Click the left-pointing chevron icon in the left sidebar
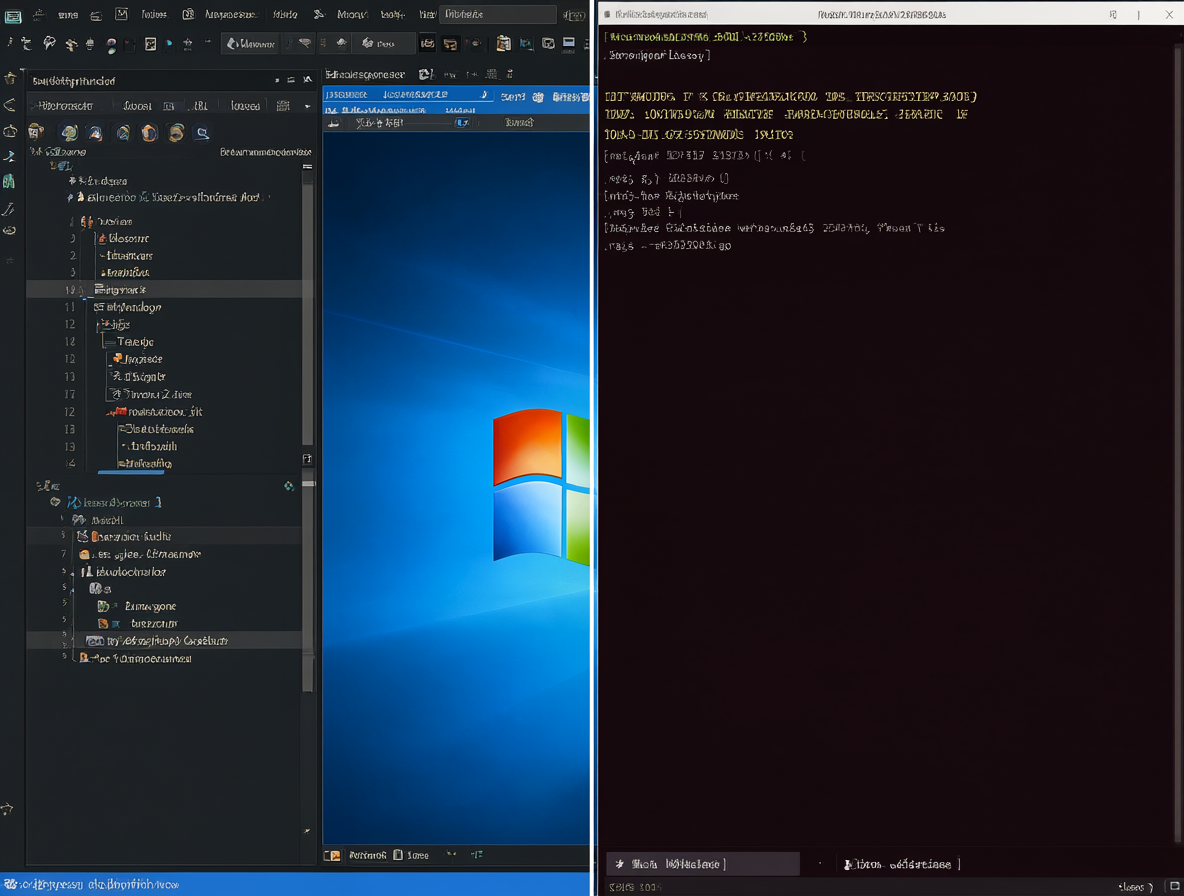 click(x=10, y=105)
